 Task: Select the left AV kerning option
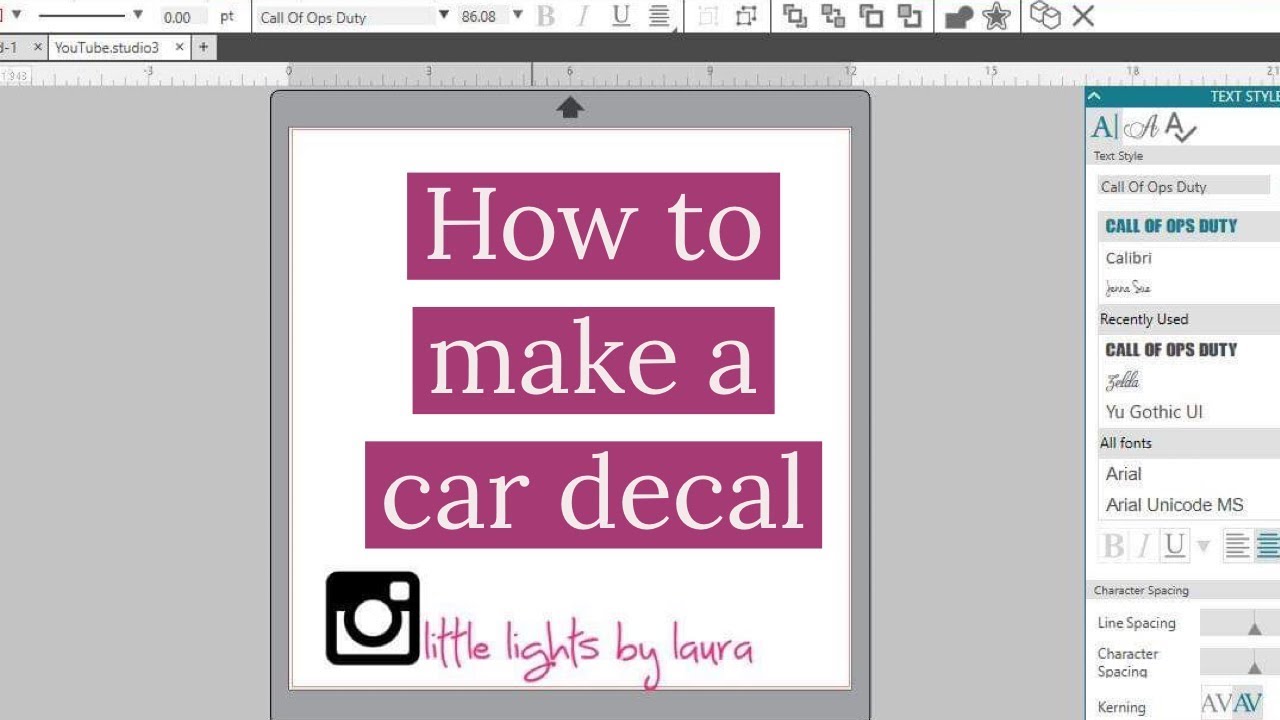tap(1217, 703)
